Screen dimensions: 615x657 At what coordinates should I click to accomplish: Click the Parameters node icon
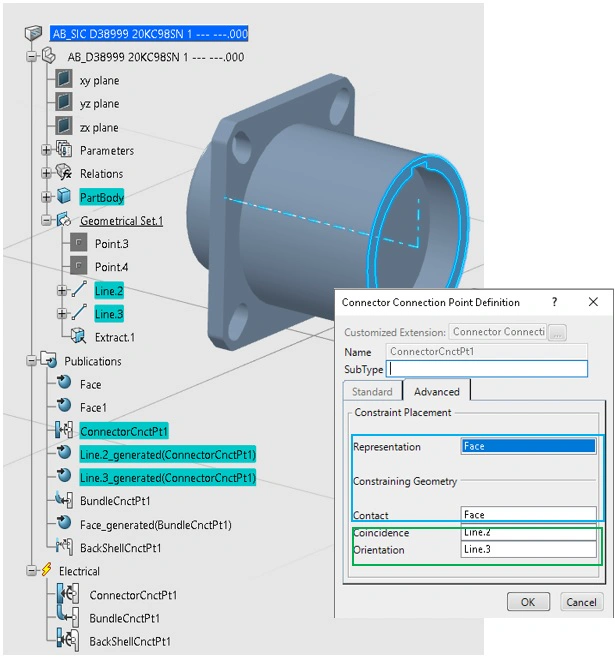(x=64, y=149)
